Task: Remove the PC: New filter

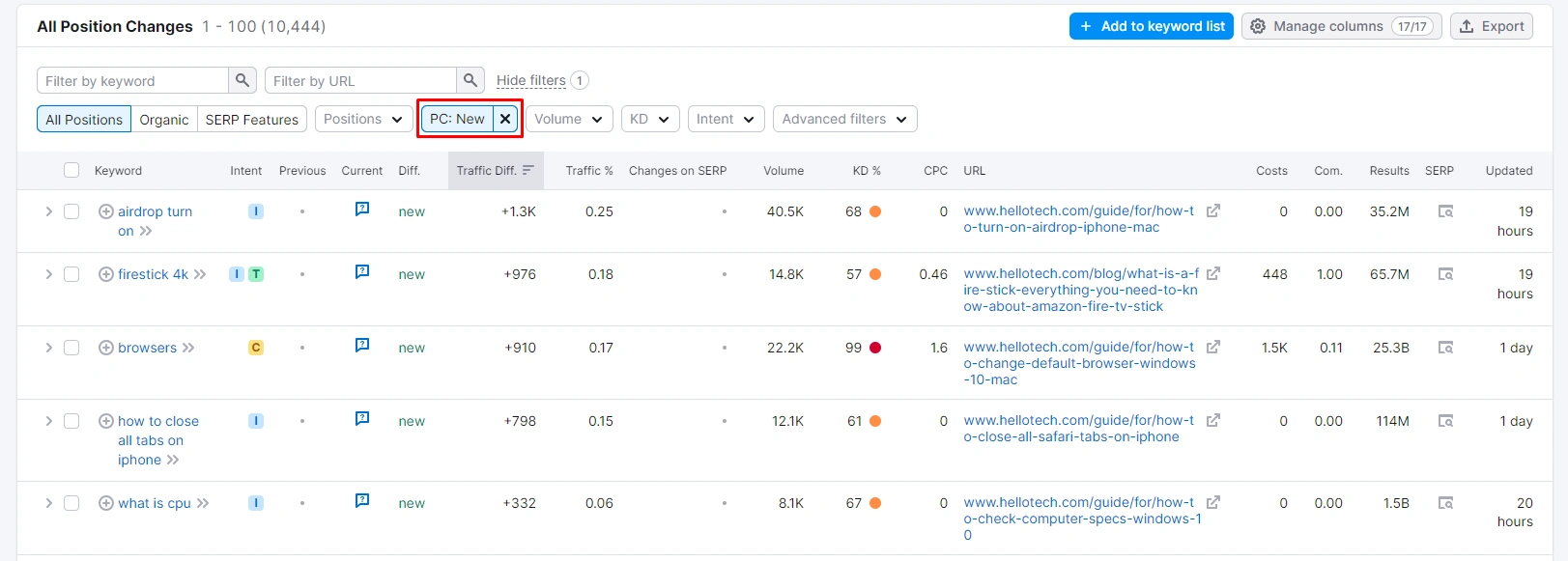Action: pyautogui.click(x=505, y=119)
